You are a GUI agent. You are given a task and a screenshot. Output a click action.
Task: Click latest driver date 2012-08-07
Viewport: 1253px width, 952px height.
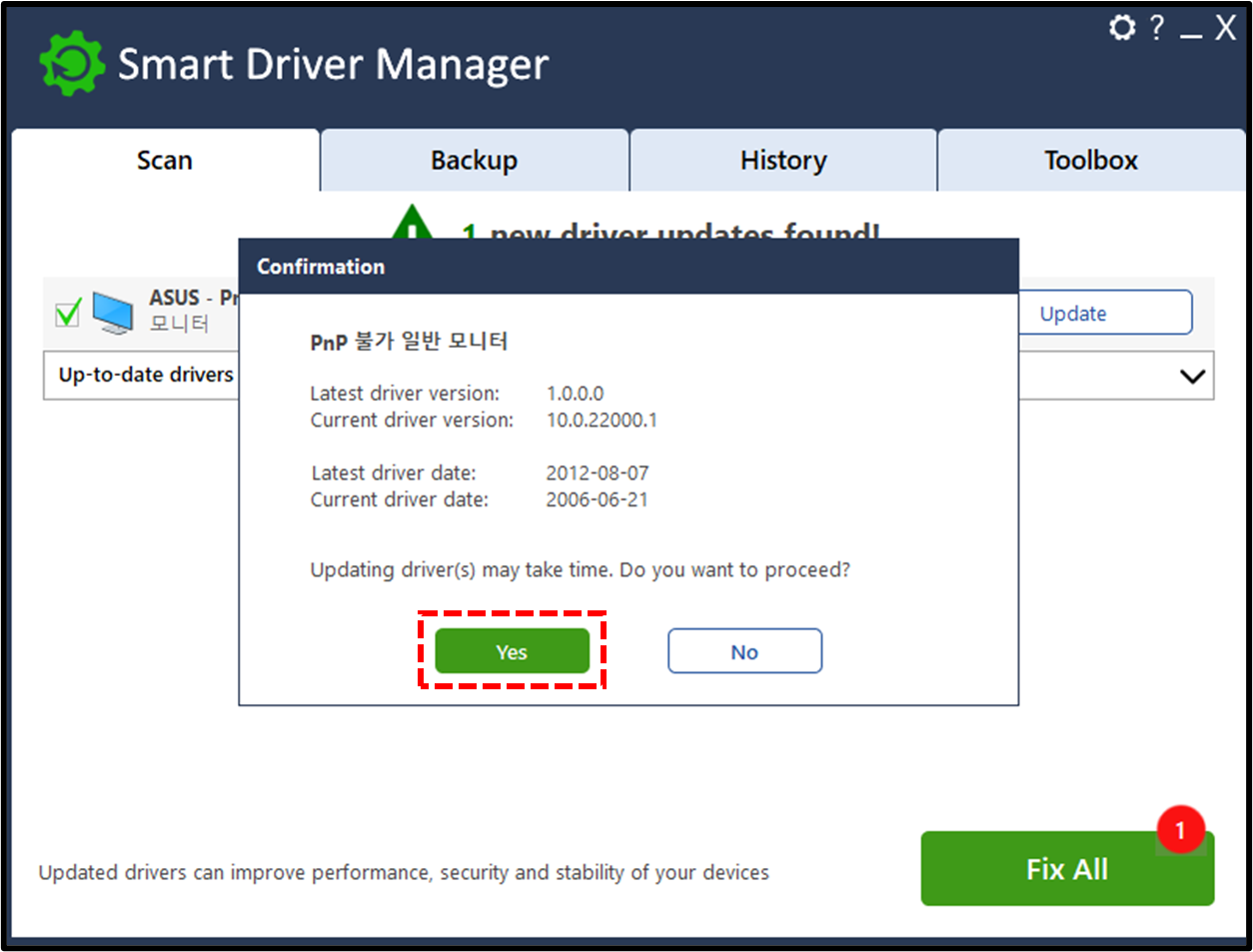pyautogui.click(x=597, y=474)
